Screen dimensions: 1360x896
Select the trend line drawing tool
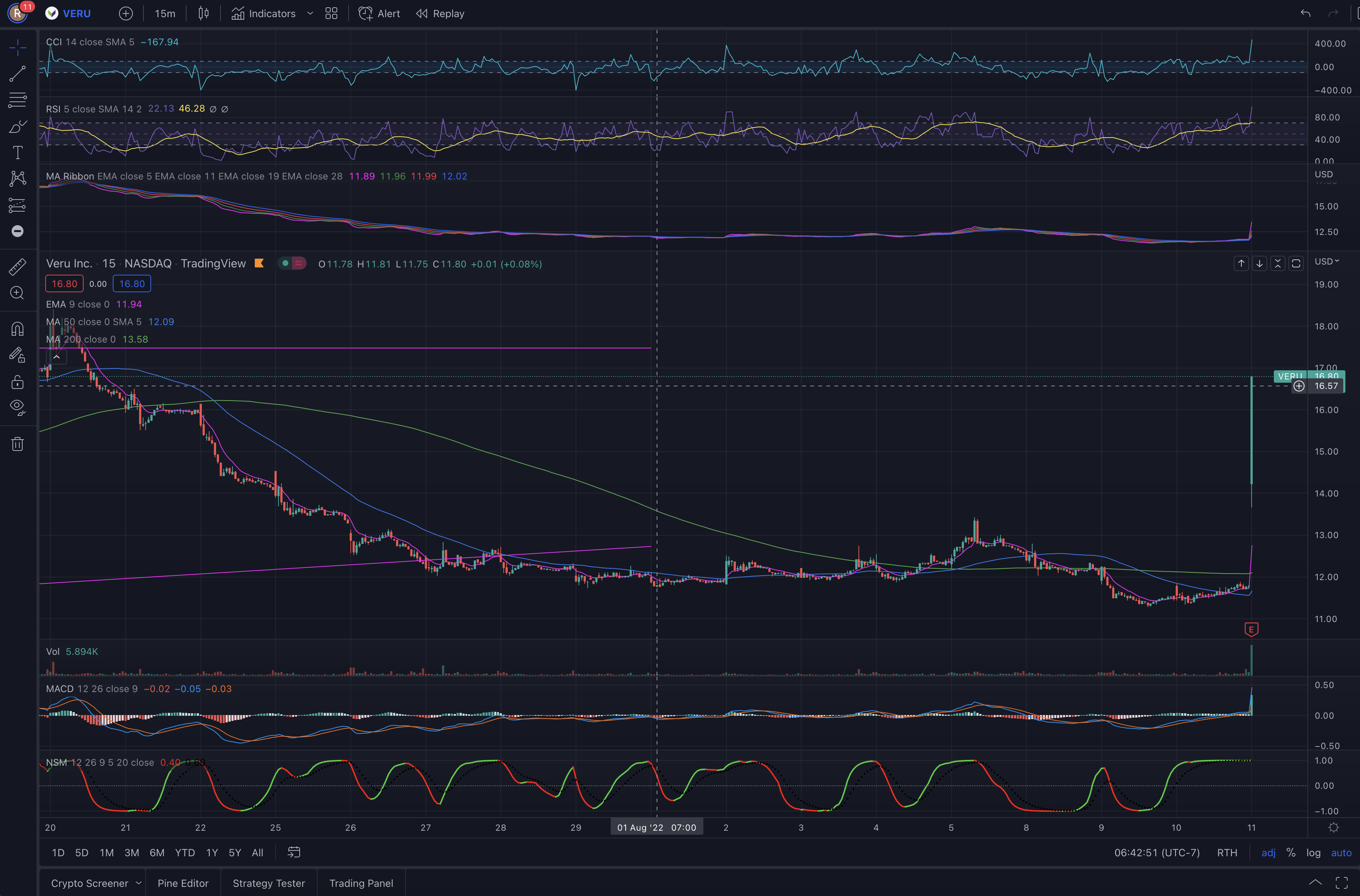click(18, 74)
